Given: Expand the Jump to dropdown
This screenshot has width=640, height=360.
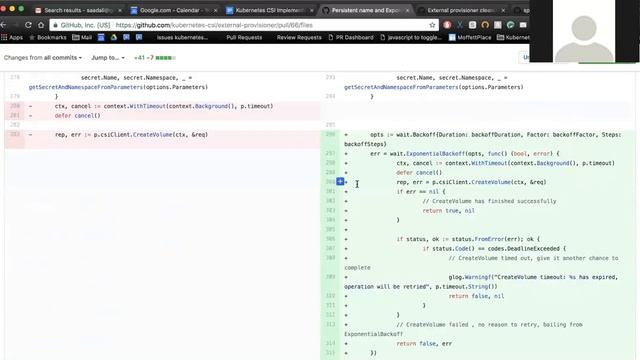Looking at the screenshot, I should [x=108, y=58].
